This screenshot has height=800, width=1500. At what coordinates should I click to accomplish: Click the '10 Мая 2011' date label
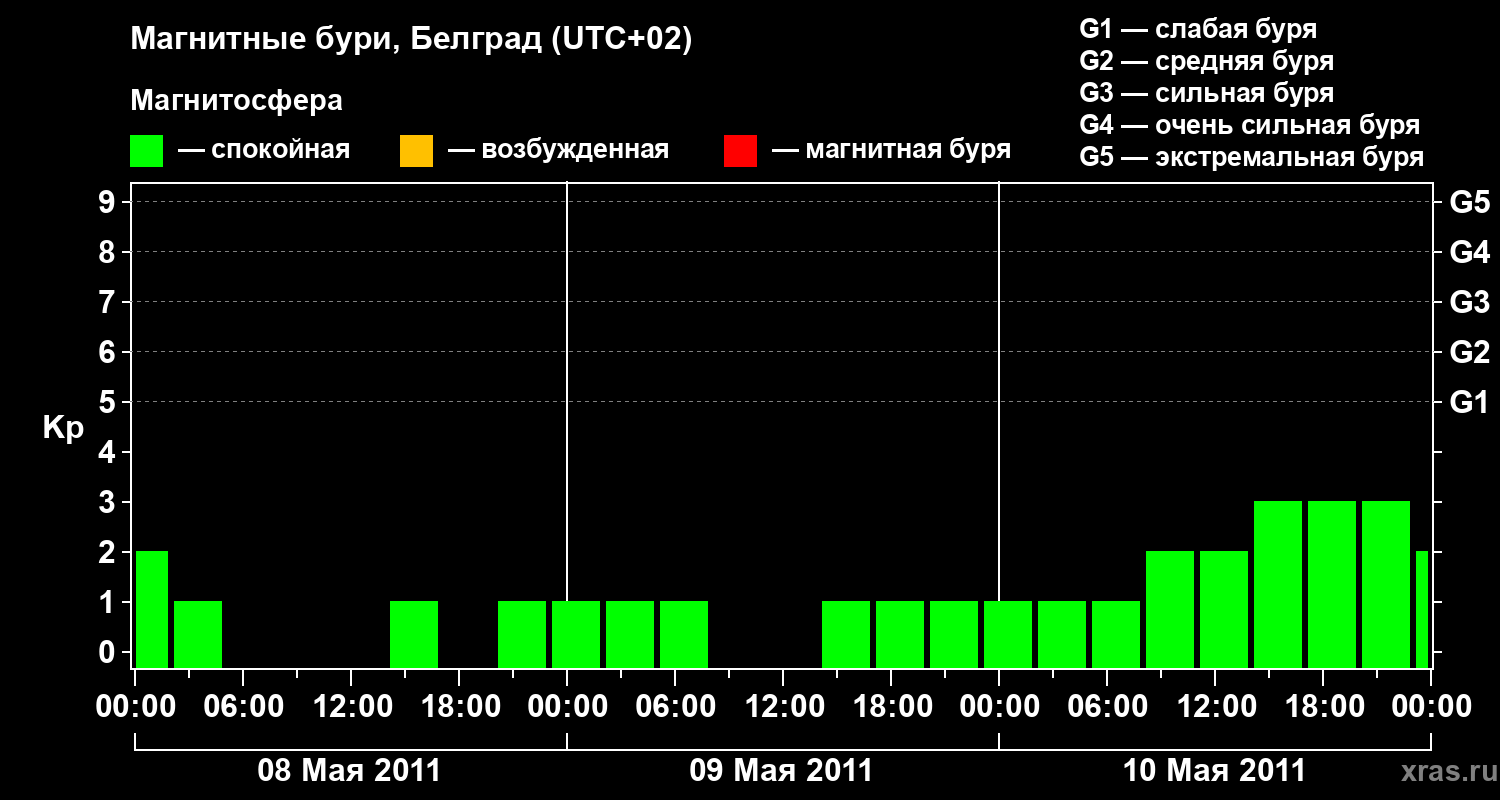(1214, 771)
